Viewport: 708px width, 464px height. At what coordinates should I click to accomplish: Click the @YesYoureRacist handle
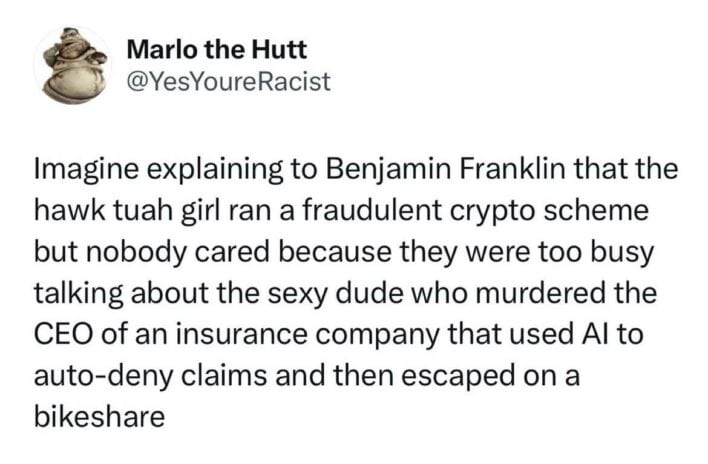[x=228, y=81]
